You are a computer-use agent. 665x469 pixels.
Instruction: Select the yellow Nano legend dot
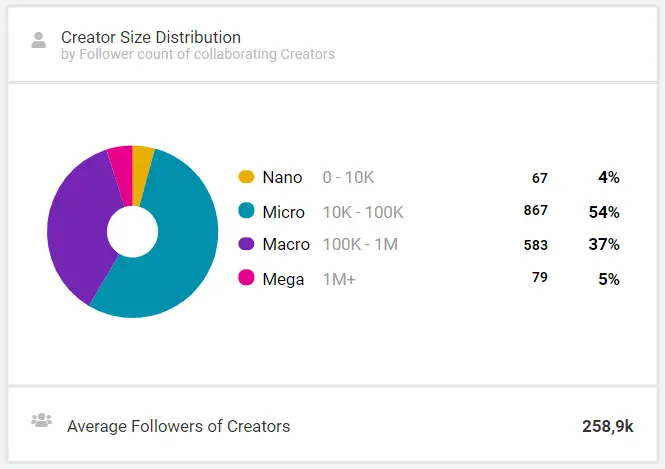[246, 176]
